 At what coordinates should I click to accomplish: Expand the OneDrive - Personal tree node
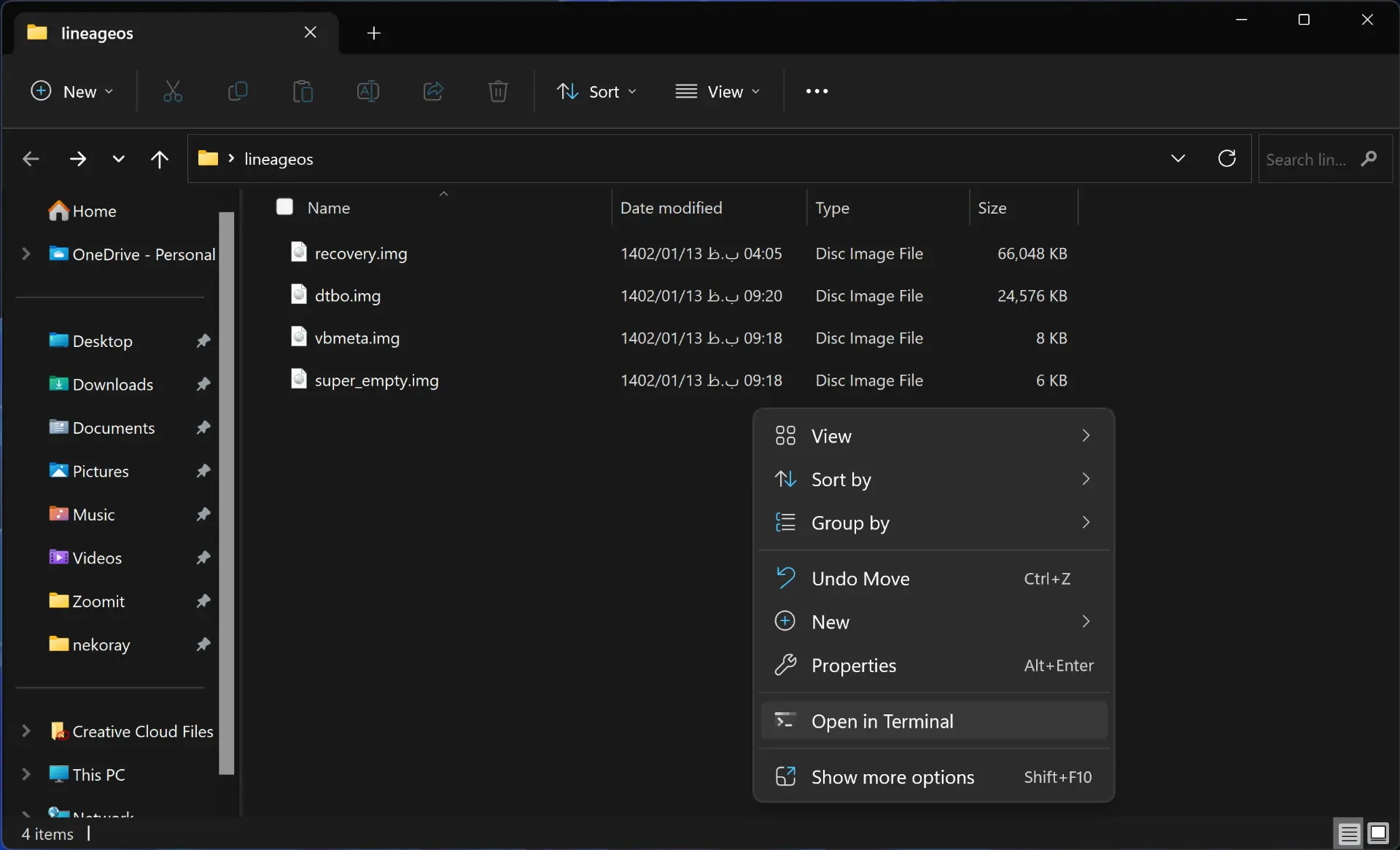tap(26, 254)
